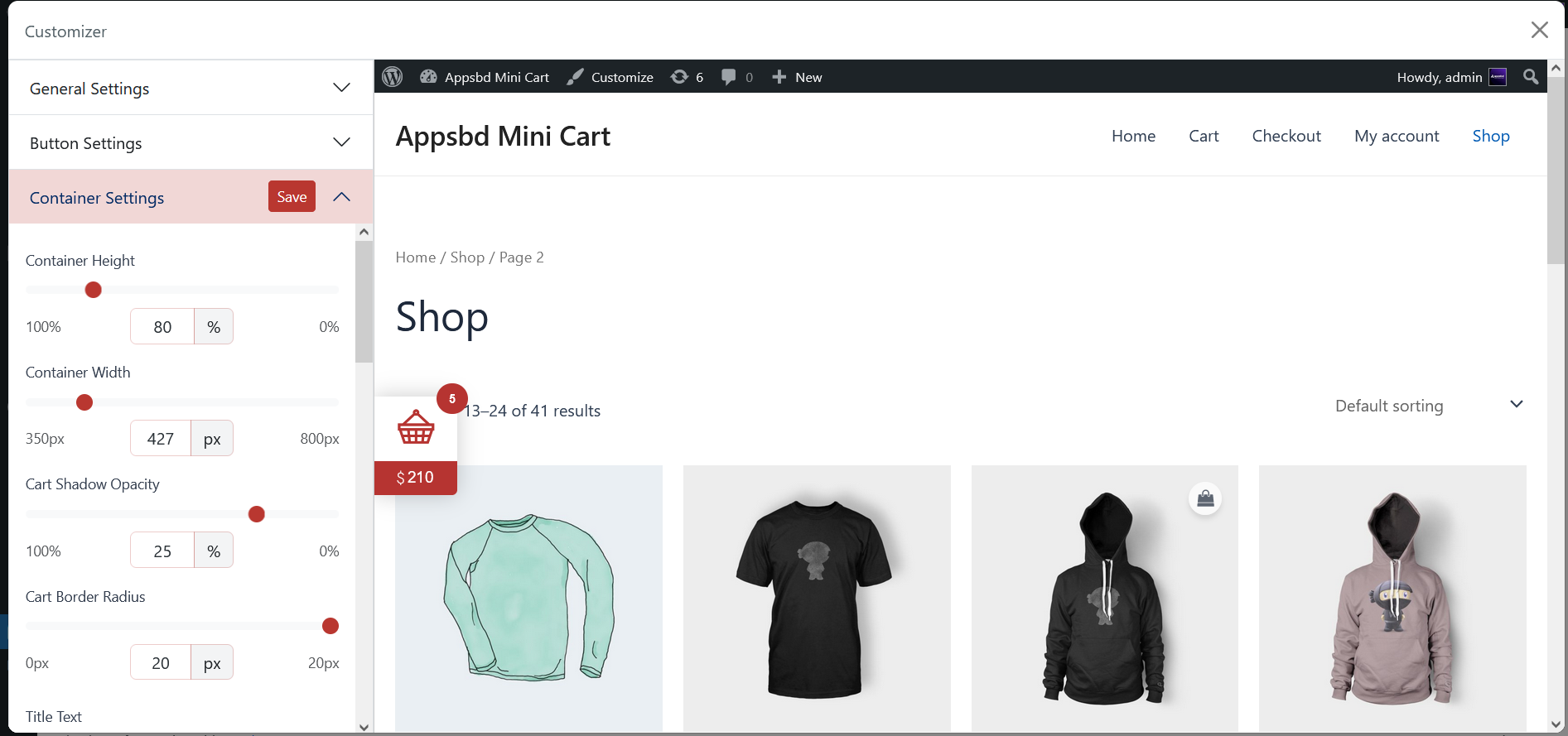Click the admin bar search icon
The width and height of the screenshot is (1568, 736).
click(x=1531, y=77)
